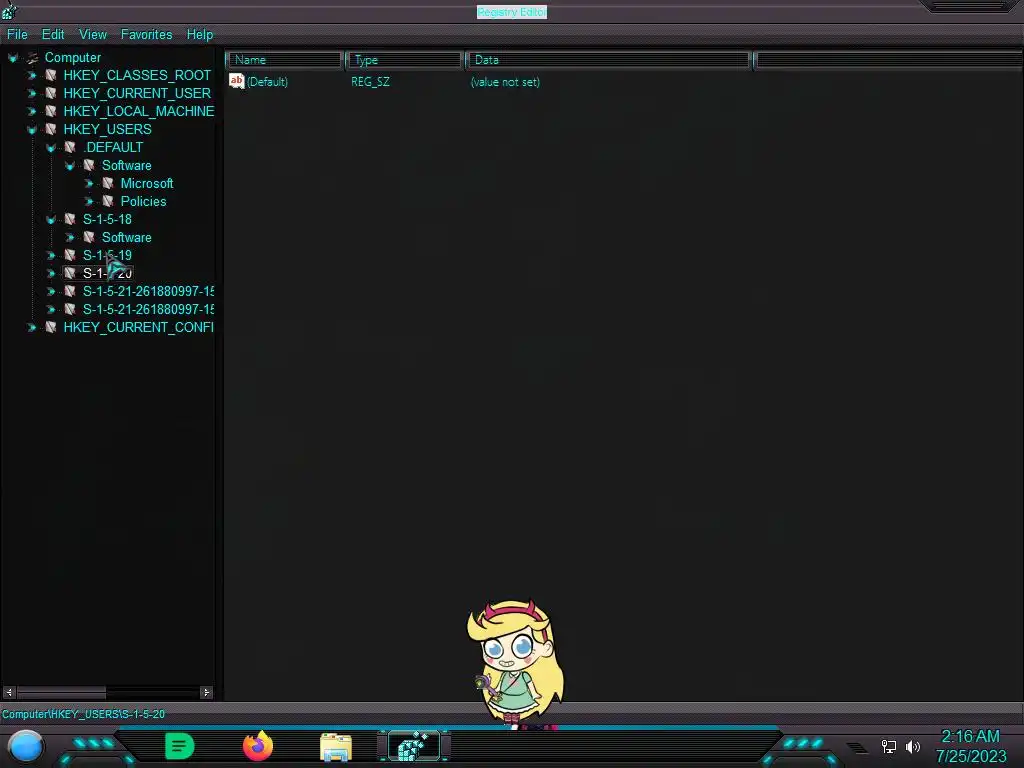Click the Star Butterfly desktop mascot
This screenshot has width=1024, height=768.
click(x=516, y=664)
